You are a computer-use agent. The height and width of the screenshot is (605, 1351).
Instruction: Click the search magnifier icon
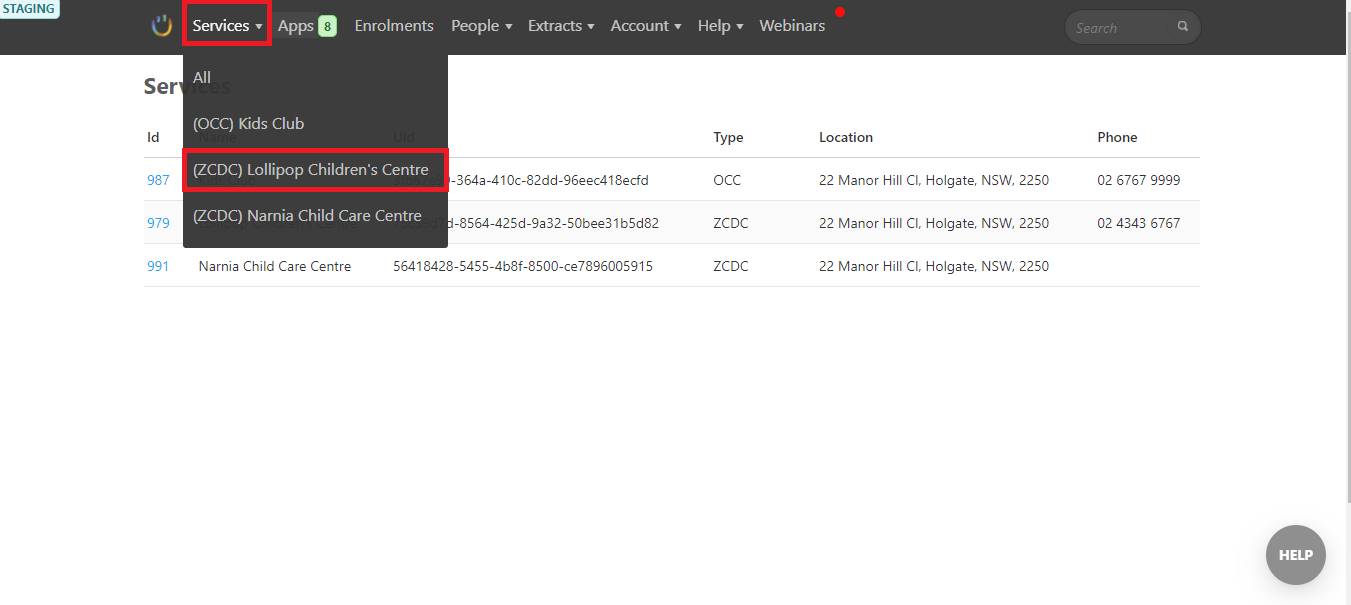pyautogui.click(x=1183, y=27)
